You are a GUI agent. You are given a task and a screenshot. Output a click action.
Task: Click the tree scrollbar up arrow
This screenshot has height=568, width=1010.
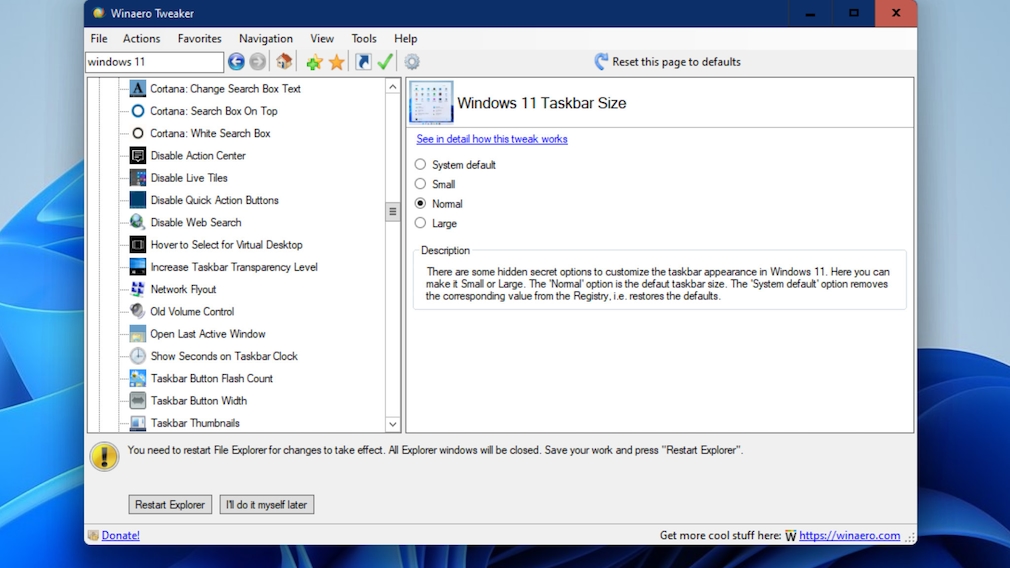coord(392,86)
